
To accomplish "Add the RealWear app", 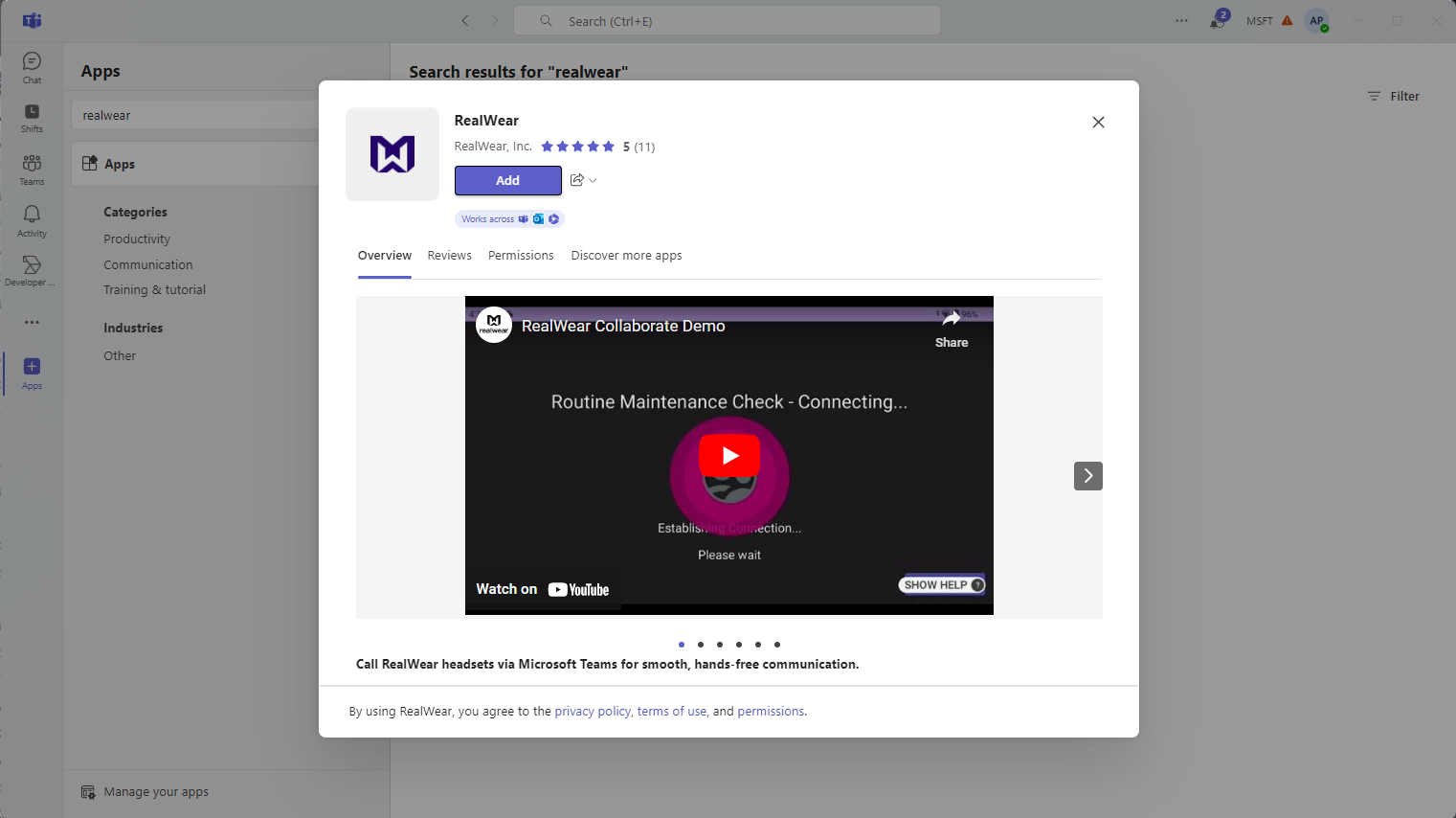I will click(x=508, y=180).
